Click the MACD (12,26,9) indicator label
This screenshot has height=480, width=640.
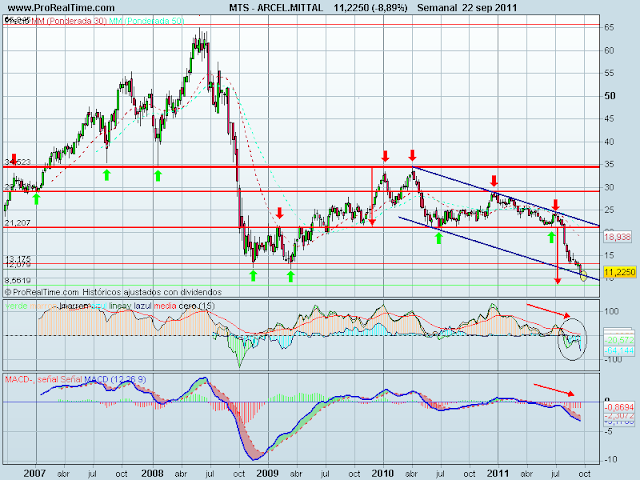[x=115, y=380]
